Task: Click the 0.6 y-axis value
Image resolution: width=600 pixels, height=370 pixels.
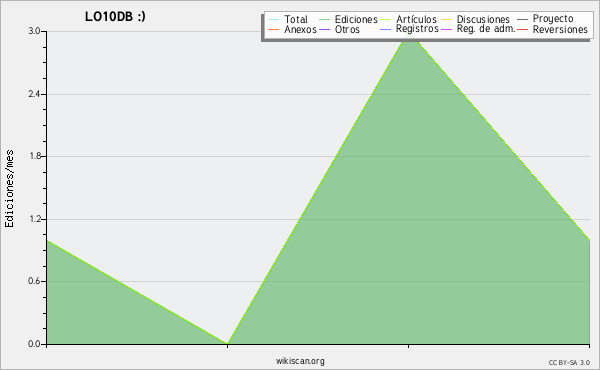Action: pos(34,281)
